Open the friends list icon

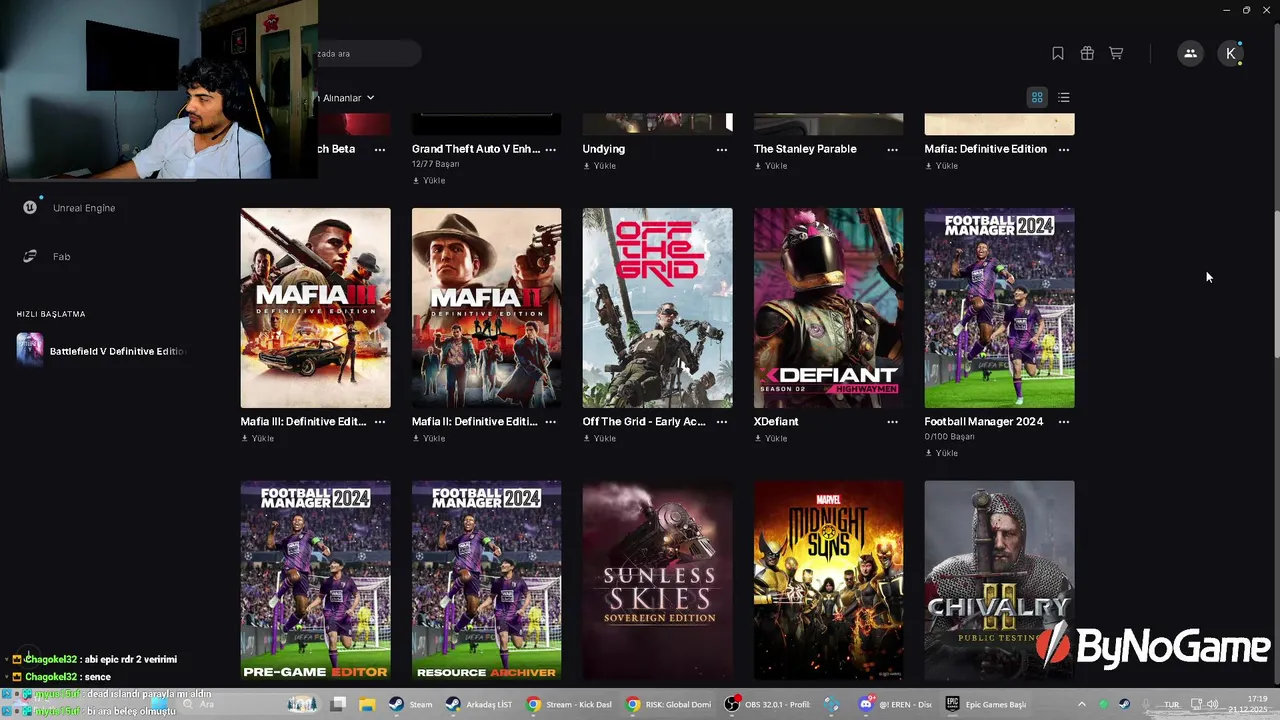[1190, 54]
